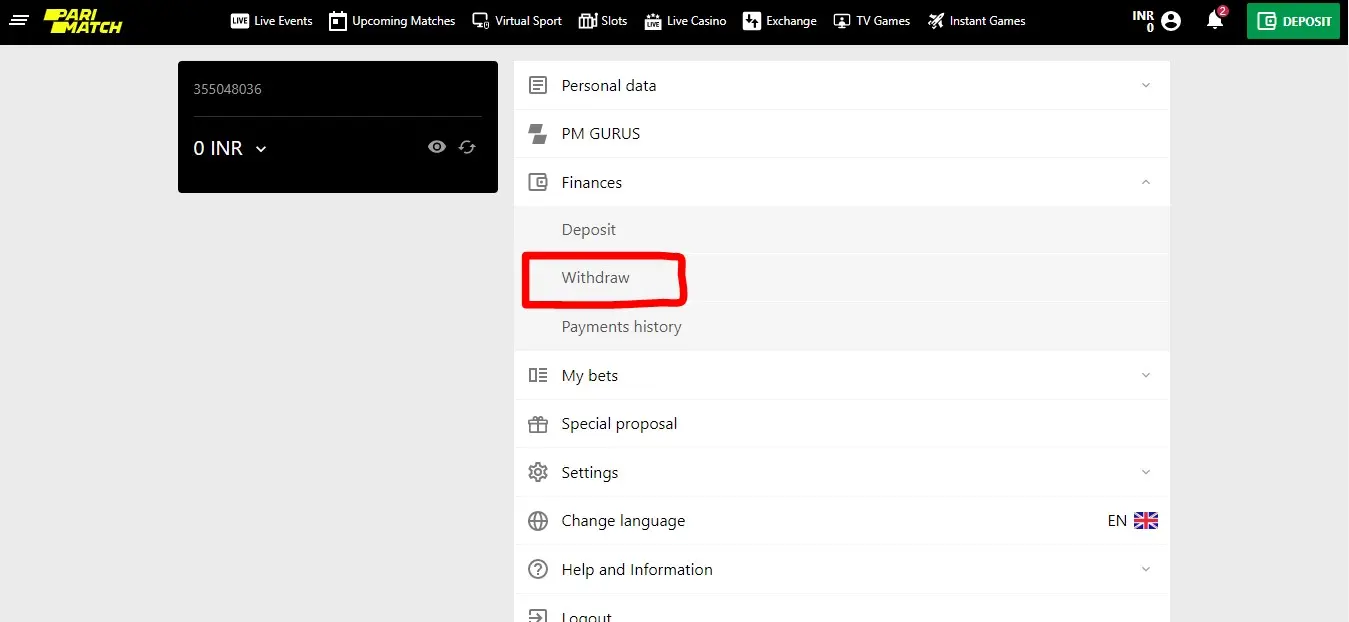Click the Finances label
Viewport: 1349px width, 622px height.
coord(592,183)
